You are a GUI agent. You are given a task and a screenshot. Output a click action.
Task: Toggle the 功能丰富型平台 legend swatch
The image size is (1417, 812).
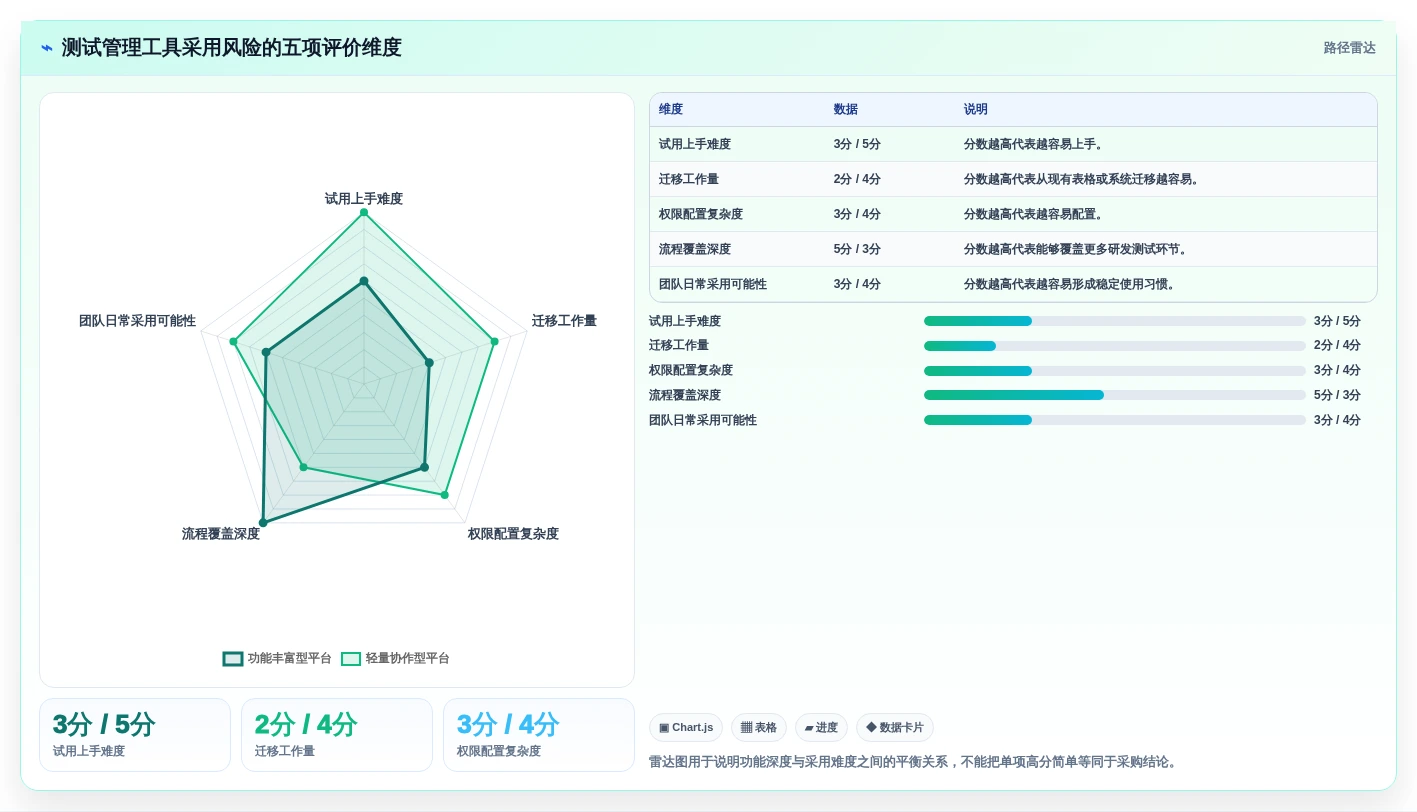[233, 659]
